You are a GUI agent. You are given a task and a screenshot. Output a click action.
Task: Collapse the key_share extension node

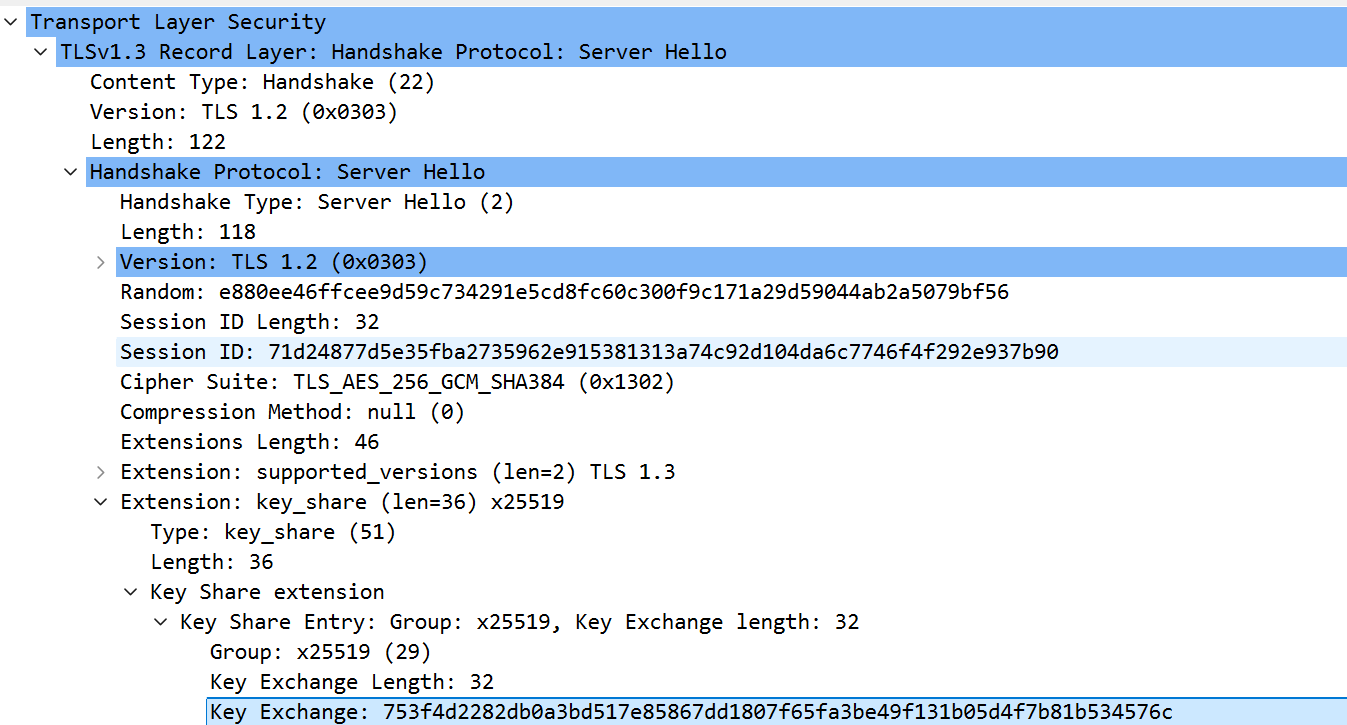coord(100,502)
